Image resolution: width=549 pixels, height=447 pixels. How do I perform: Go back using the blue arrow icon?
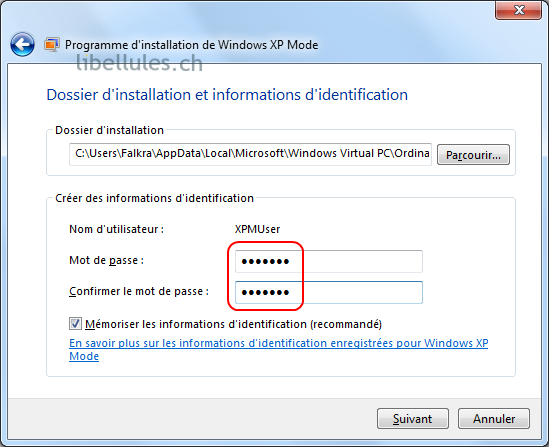pyautogui.click(x=22, y=44)
